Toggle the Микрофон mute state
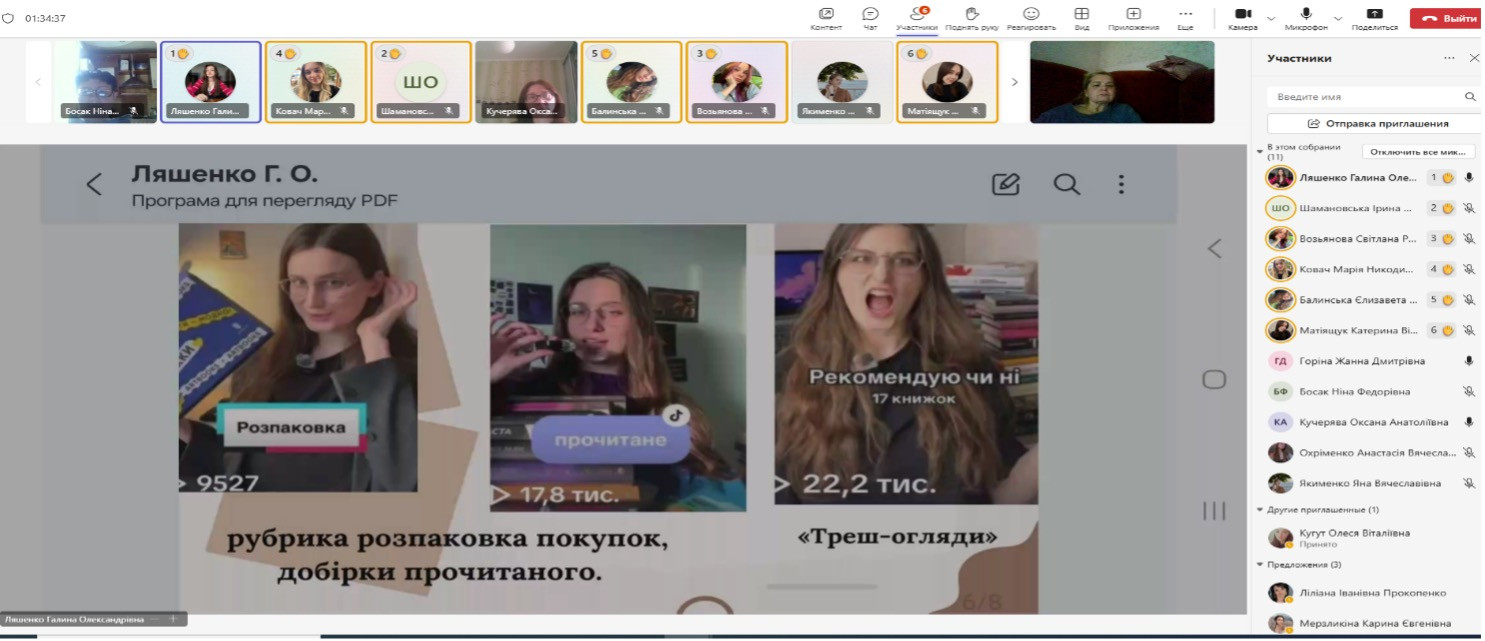Screen dimensions: 1485x641 (x=1306, y=14)
